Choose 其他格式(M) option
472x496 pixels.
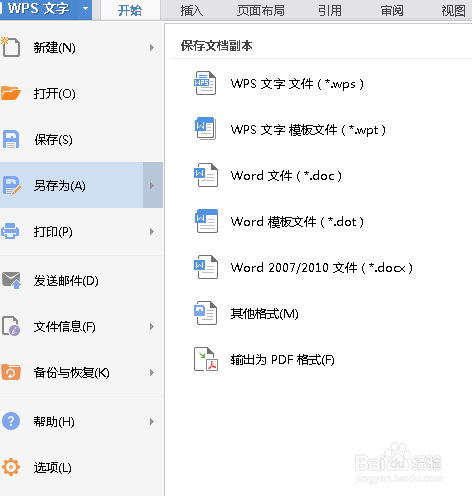pyautogui.click(x=265, y=313)
